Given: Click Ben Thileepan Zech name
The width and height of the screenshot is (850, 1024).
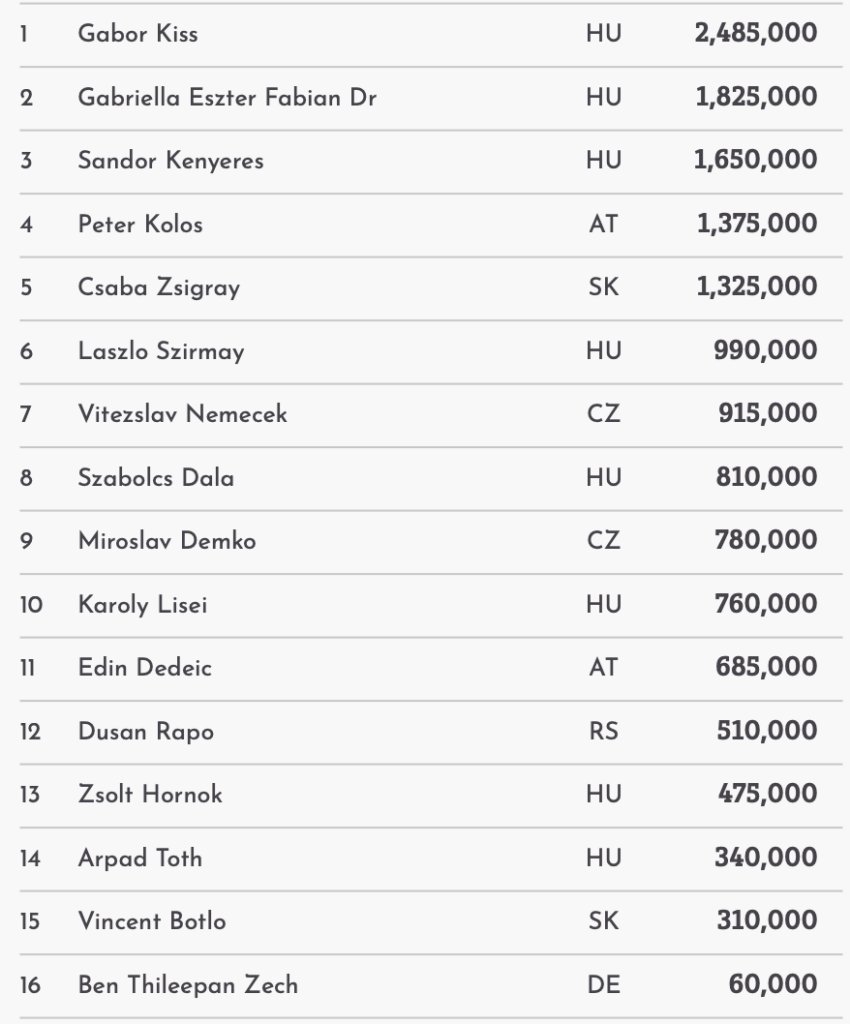Looking at the screenshot, I should 188,985.
